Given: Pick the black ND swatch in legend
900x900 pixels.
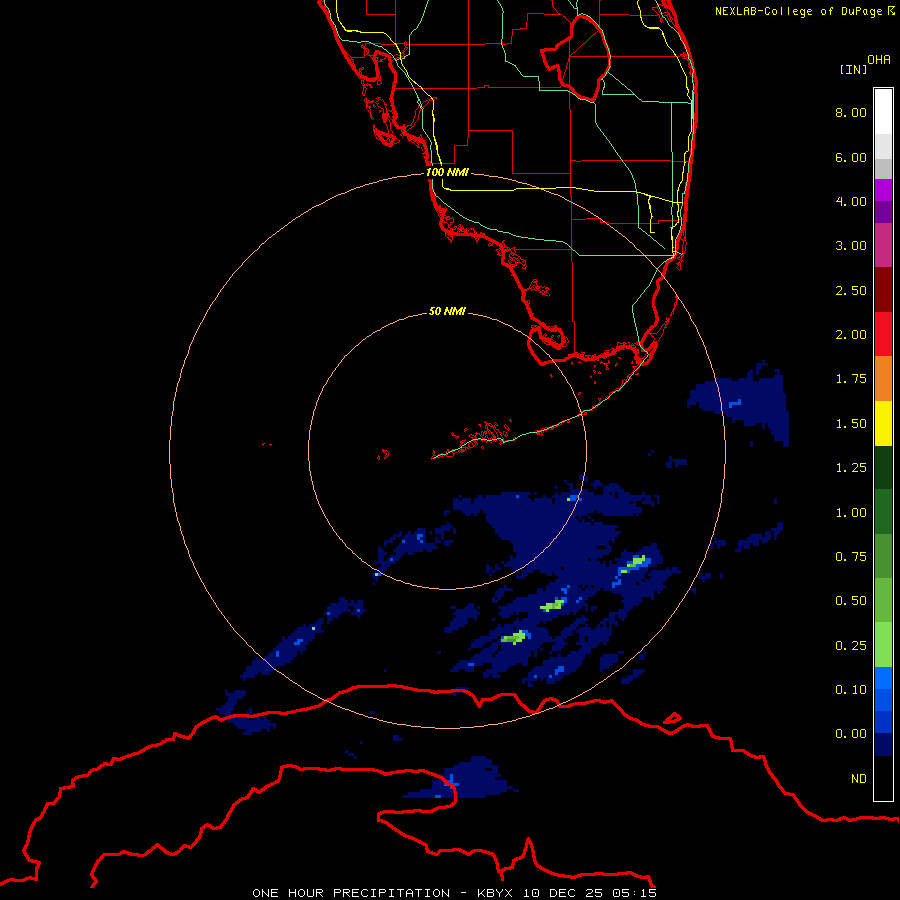Looking at the screenshot, I should click(883, 778).
